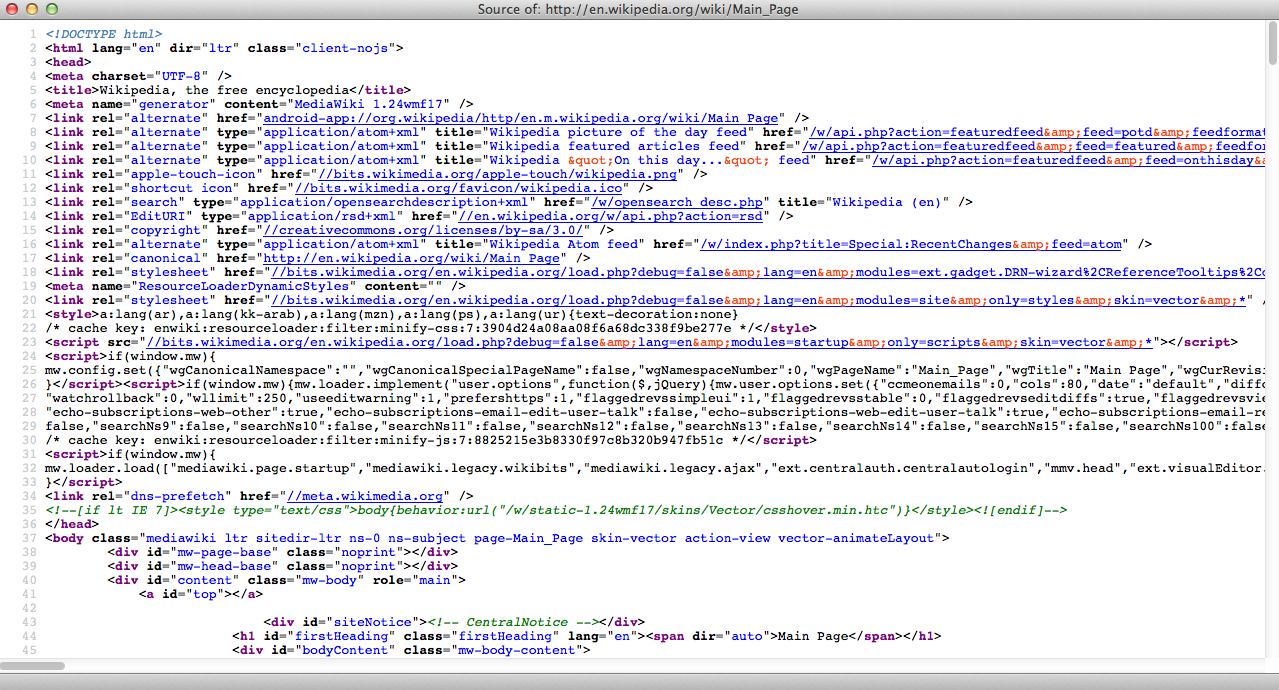
Task: Click the 'MediaWiki 1.24wmf17' generator value
Action: (x=368, y=104)
